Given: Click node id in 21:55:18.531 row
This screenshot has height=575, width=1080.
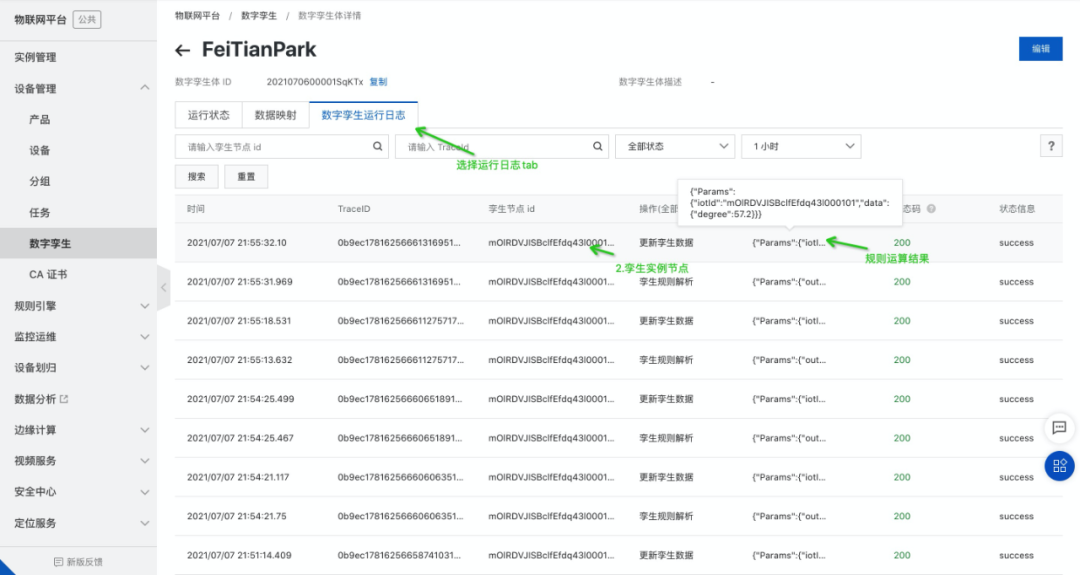Looking at the screenshot, I should pyautogui.click(x=551, y=321).
